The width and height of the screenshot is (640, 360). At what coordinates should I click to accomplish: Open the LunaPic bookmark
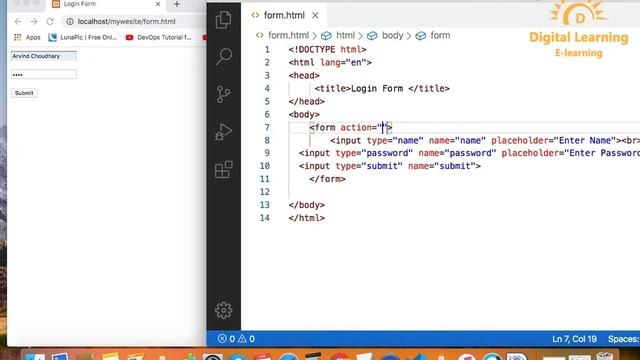(x=83, y=37)
